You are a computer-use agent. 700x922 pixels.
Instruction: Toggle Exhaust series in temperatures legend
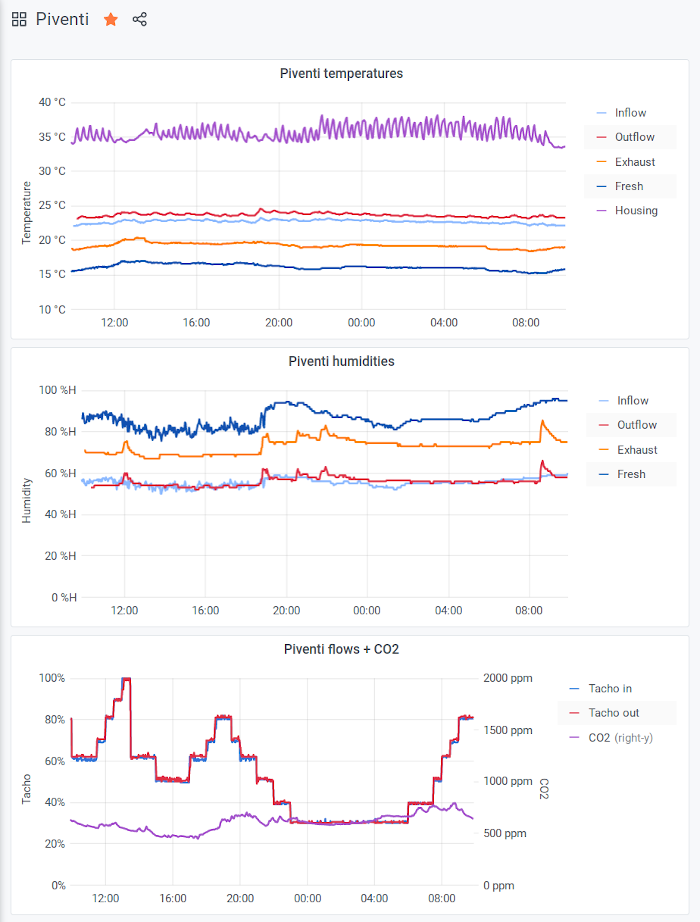tap(635, 162)
